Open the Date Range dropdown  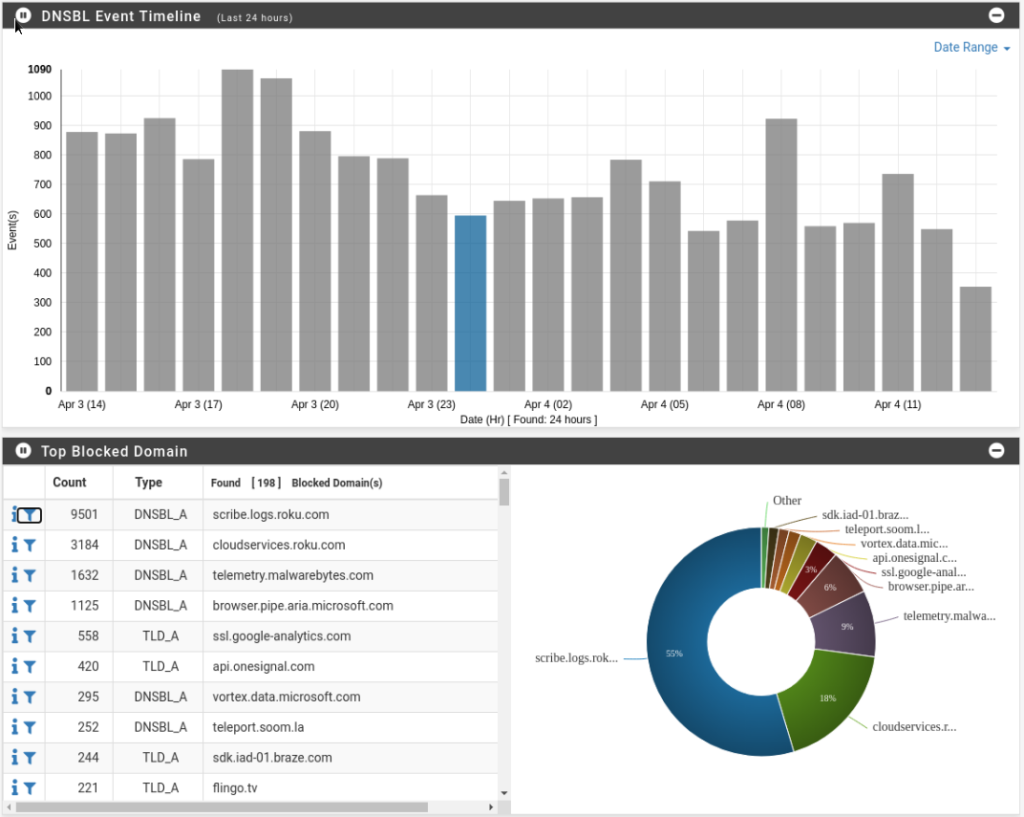[x=971, y=47]
